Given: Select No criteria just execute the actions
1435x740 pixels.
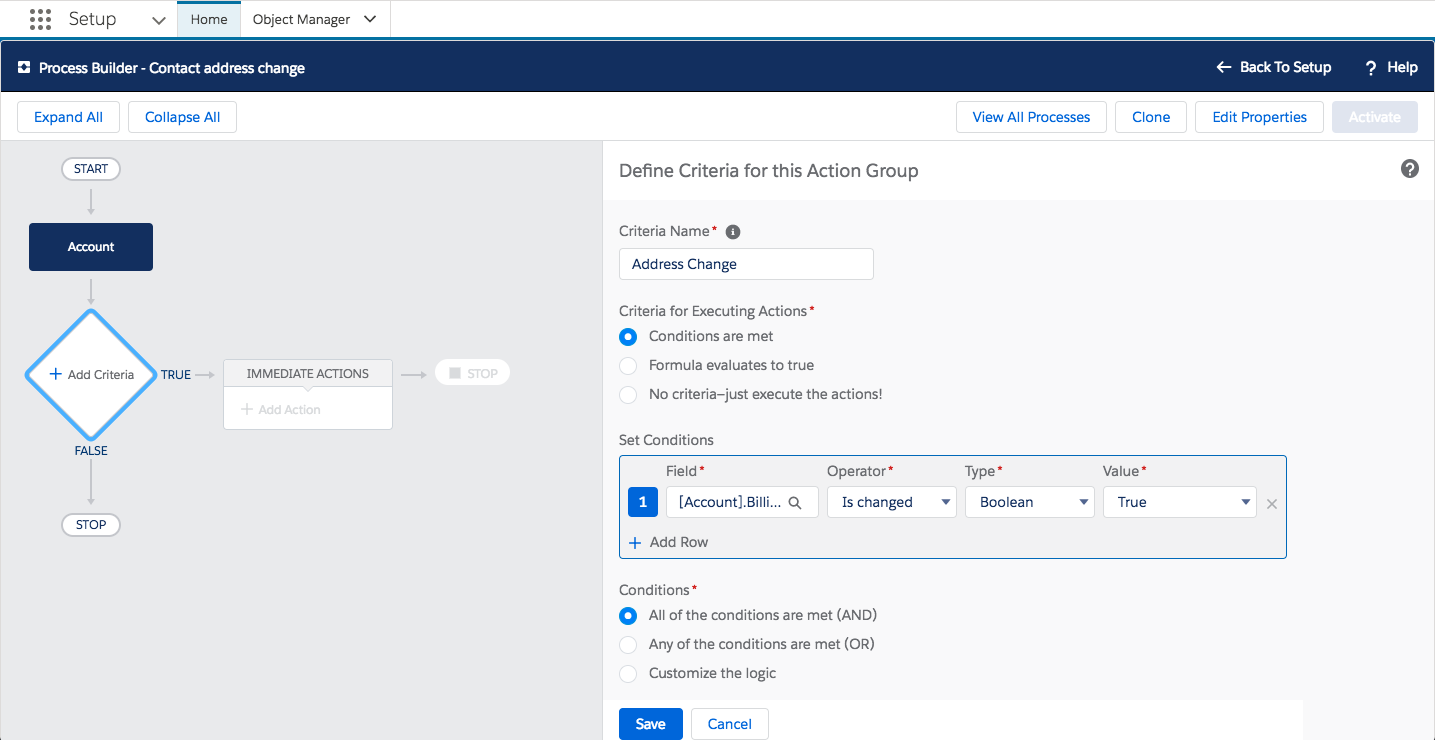Looking at the screenshot, I should click(628, 395).
